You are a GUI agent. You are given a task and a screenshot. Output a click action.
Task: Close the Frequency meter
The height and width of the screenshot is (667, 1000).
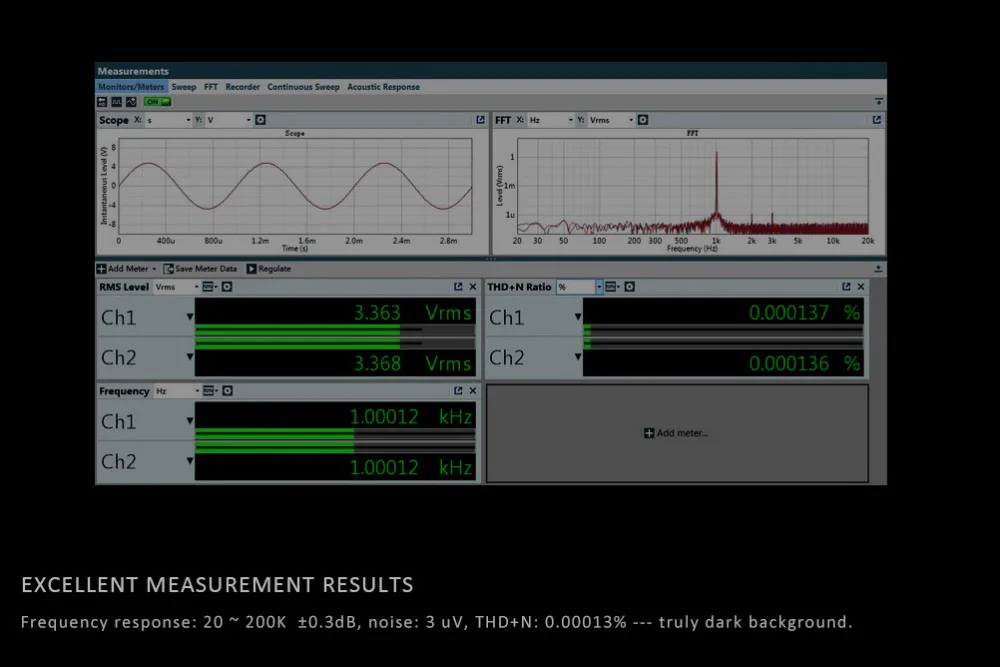473,391
